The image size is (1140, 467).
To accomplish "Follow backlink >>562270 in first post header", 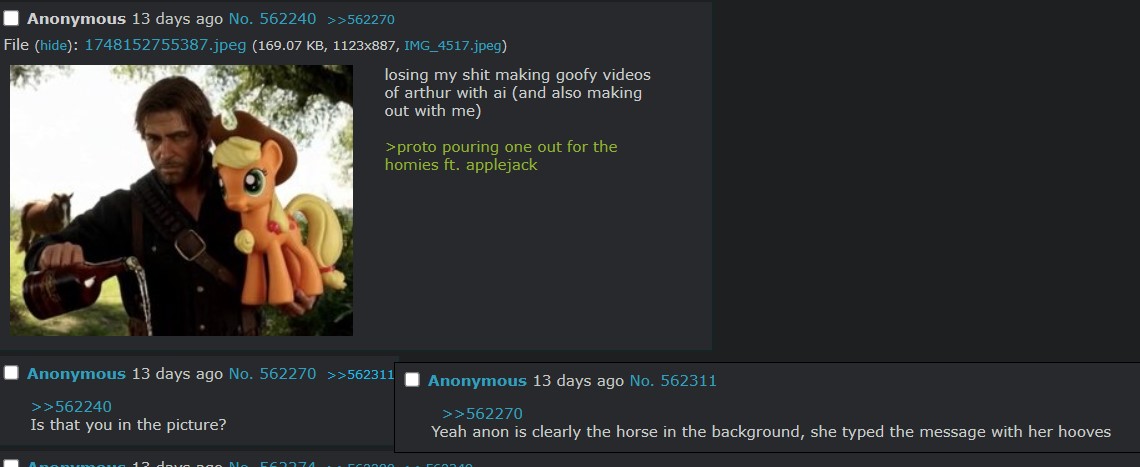I will [361, 20].
